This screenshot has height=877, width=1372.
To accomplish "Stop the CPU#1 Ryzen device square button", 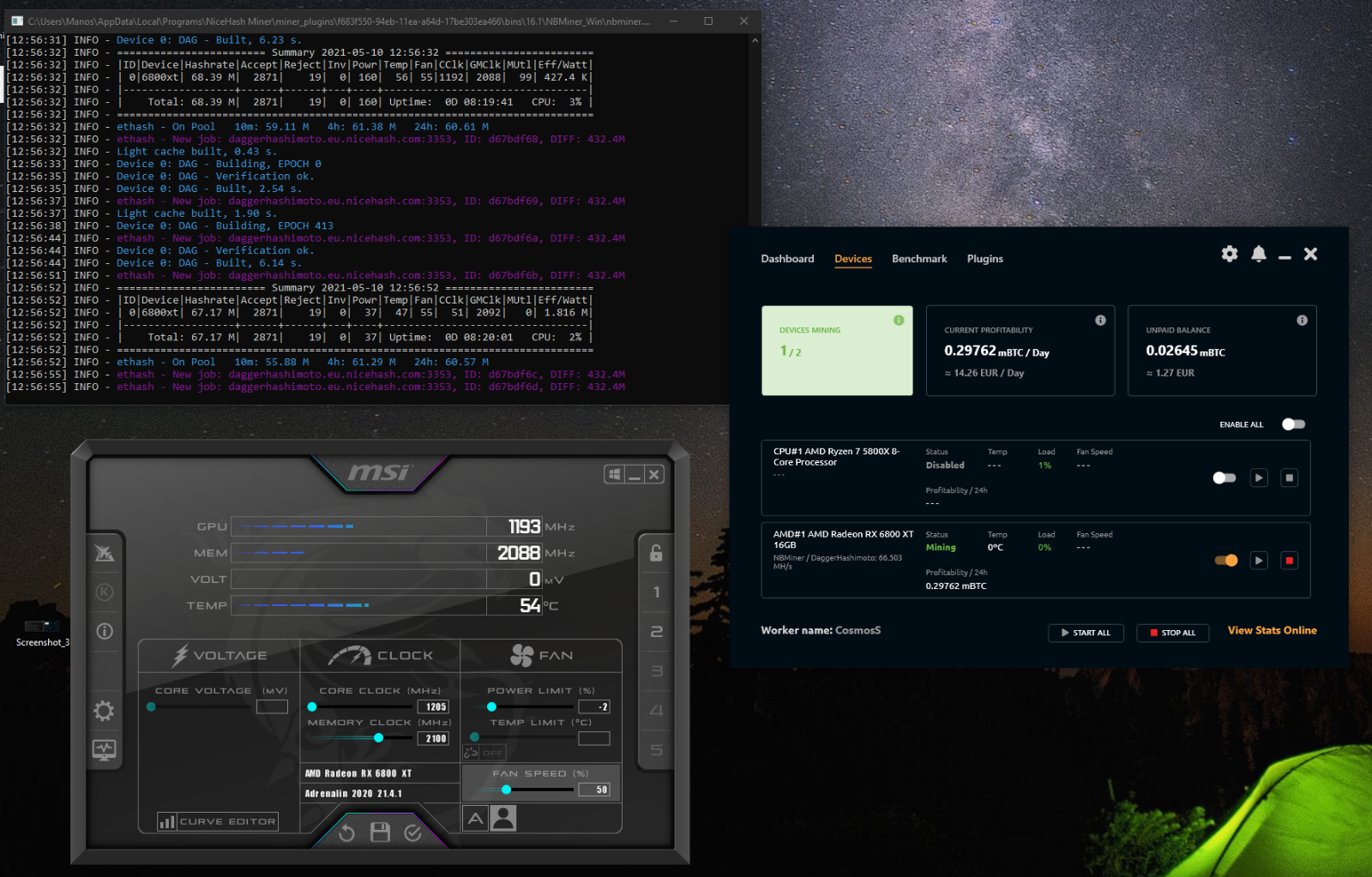I will (1289, 478).
